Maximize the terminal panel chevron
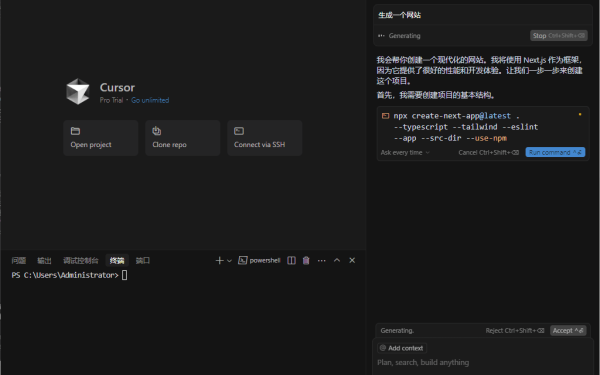Viewport: 600px width, 375px height. (337, 260)
